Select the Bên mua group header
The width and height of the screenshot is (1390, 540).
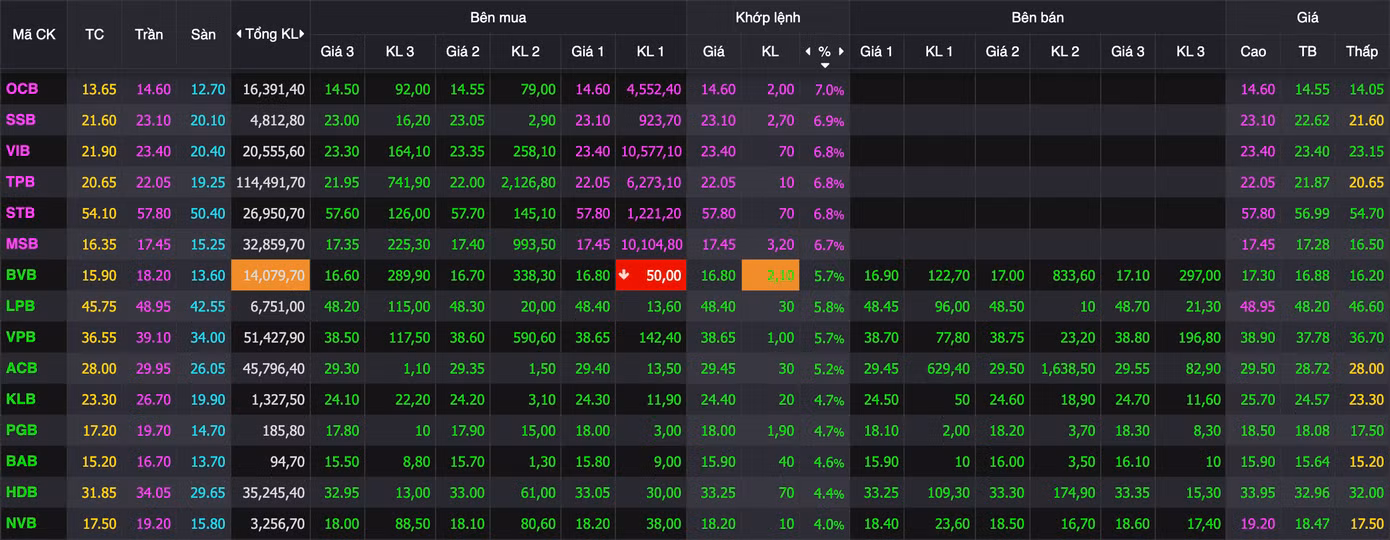[498, 17]
